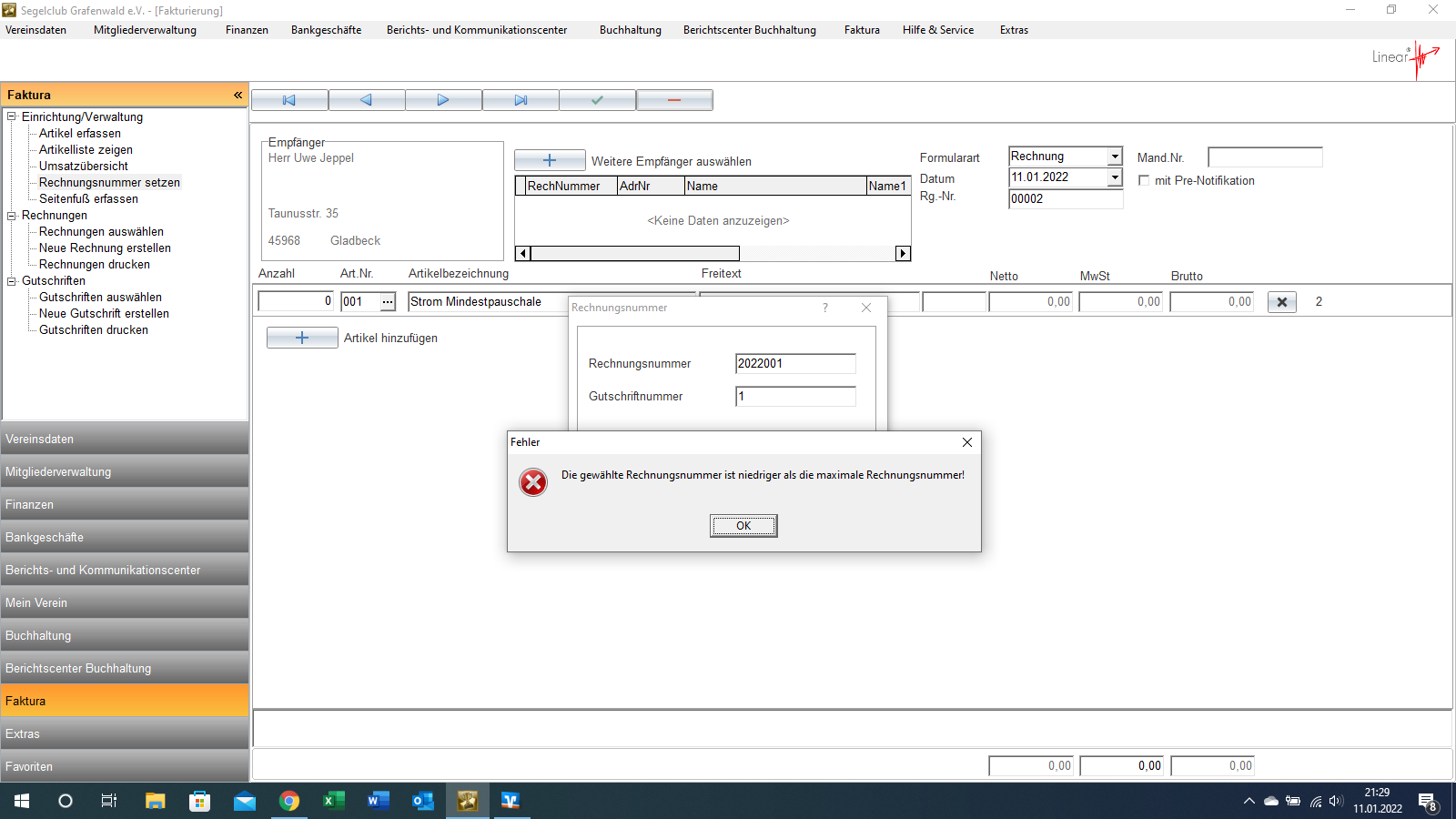The height and width of the screenshot is (819, 1456).
Task: Enable the 'mit Pre-Notifikation' checkbox
Action: click(x=1144, y=181)
